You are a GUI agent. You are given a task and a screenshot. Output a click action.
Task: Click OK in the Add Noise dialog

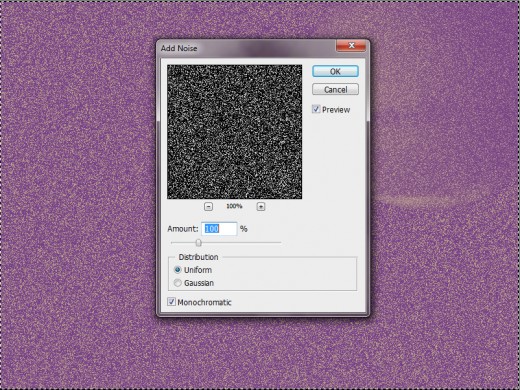pyautogui.click(x=335, y=71)
